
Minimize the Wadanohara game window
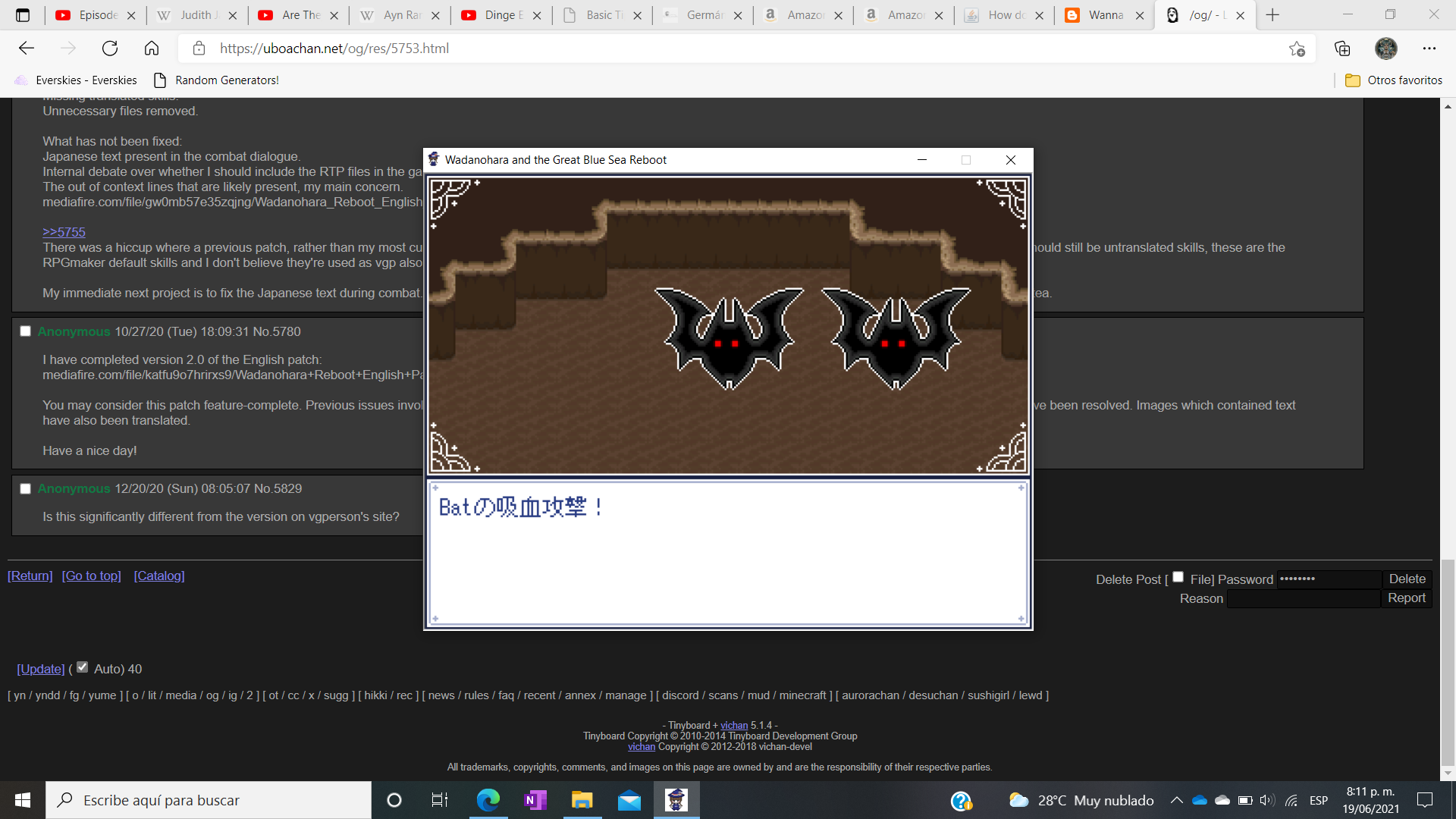point(922,160)
